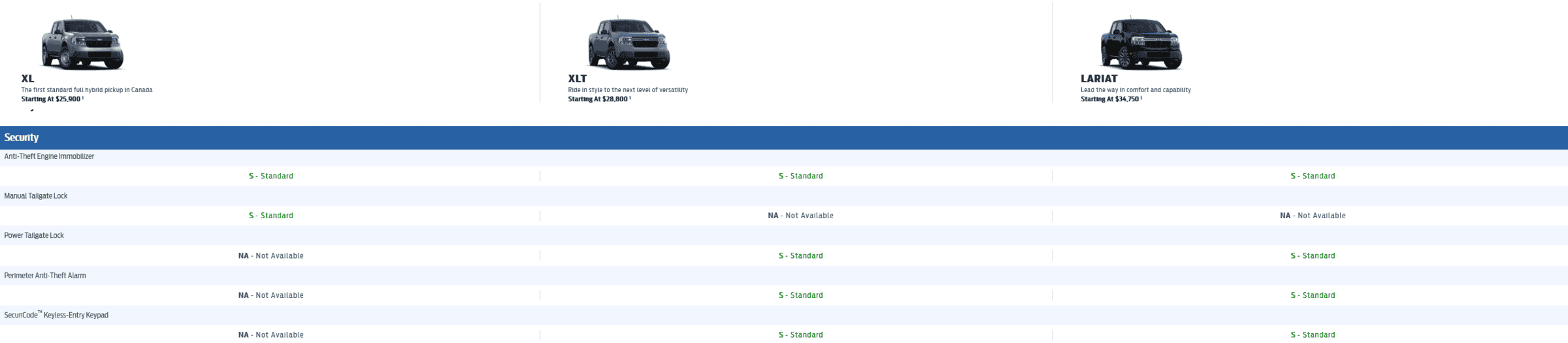Click the XL truck image
Screen dimensions: 1568x343
[x=83, y=43]
